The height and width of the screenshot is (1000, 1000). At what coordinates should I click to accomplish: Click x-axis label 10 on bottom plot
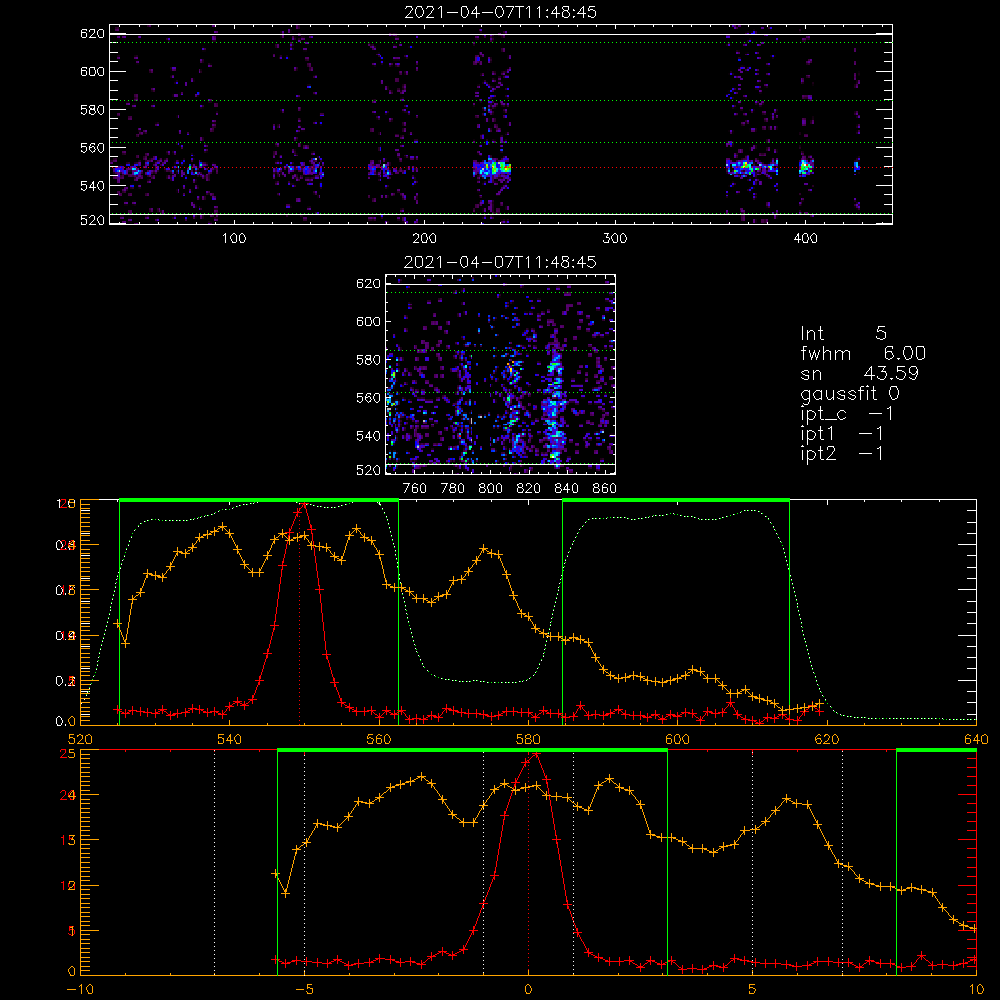pyautogui.click(x=976, y=990)
